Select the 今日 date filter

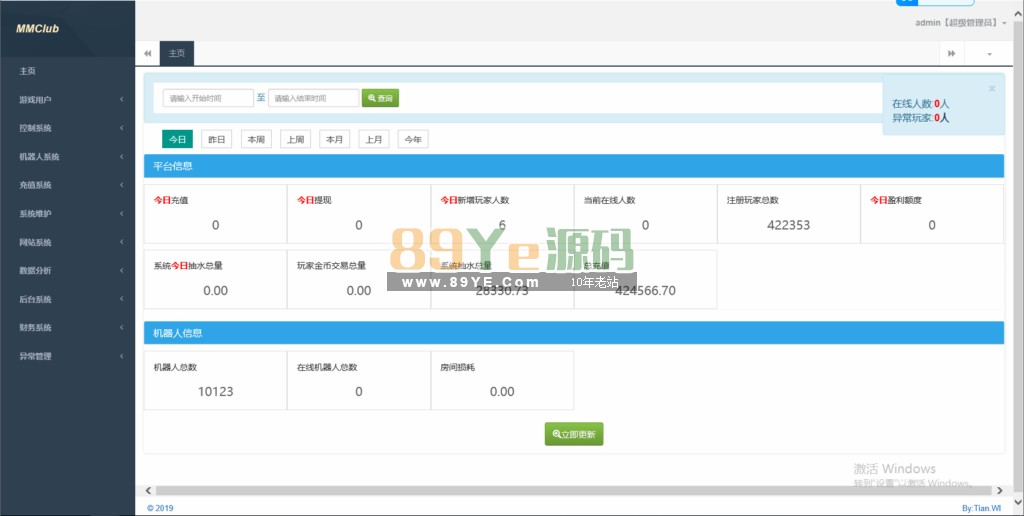tap(176, 139)
